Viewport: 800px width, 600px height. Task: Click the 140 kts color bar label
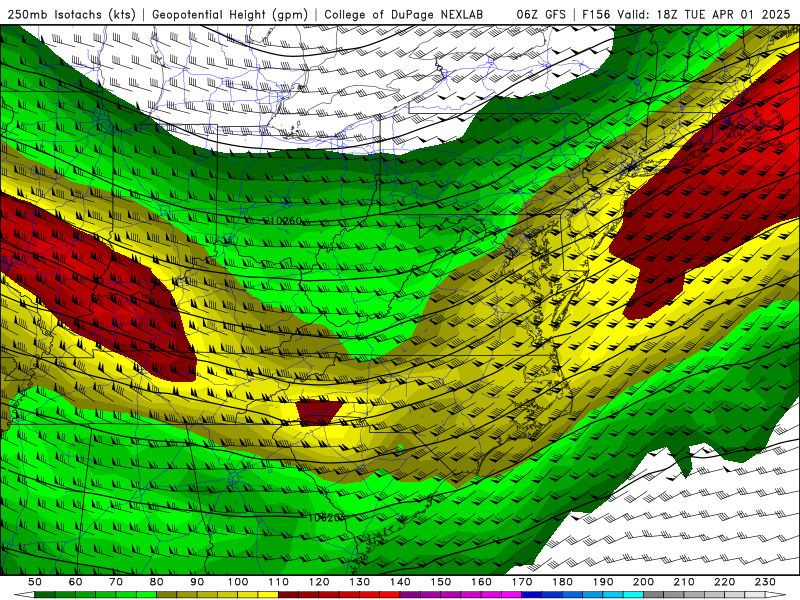pos(400,582)
